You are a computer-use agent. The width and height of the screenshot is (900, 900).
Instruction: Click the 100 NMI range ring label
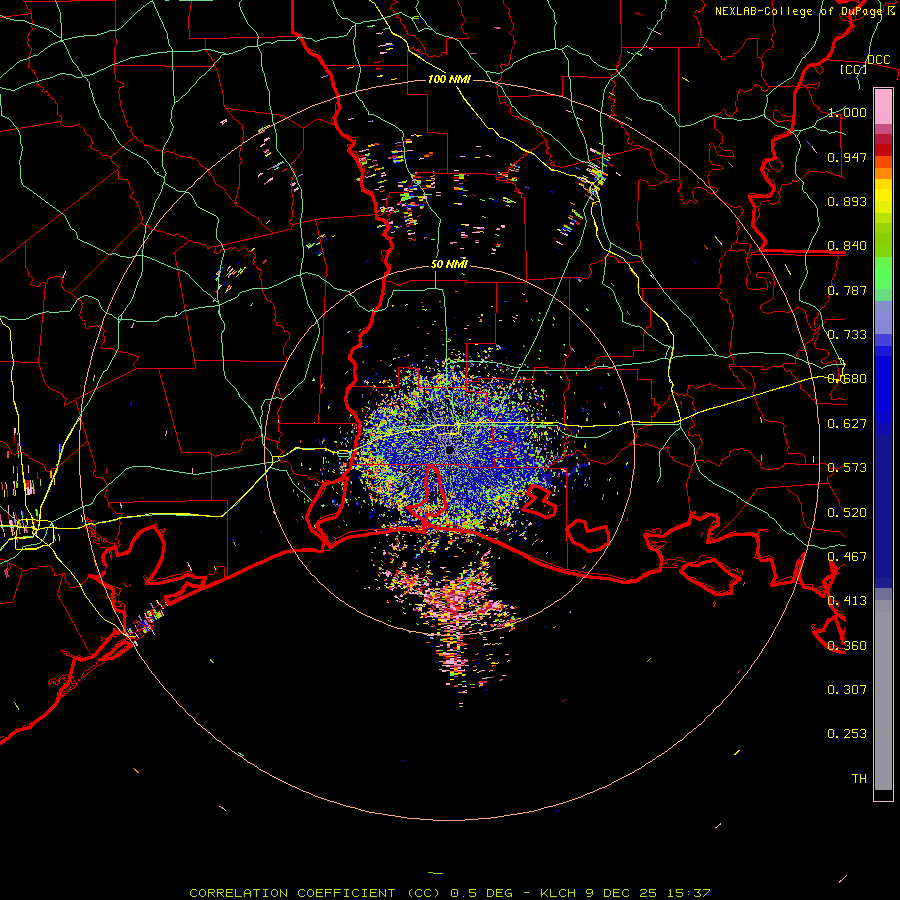[x=449, y=79]
